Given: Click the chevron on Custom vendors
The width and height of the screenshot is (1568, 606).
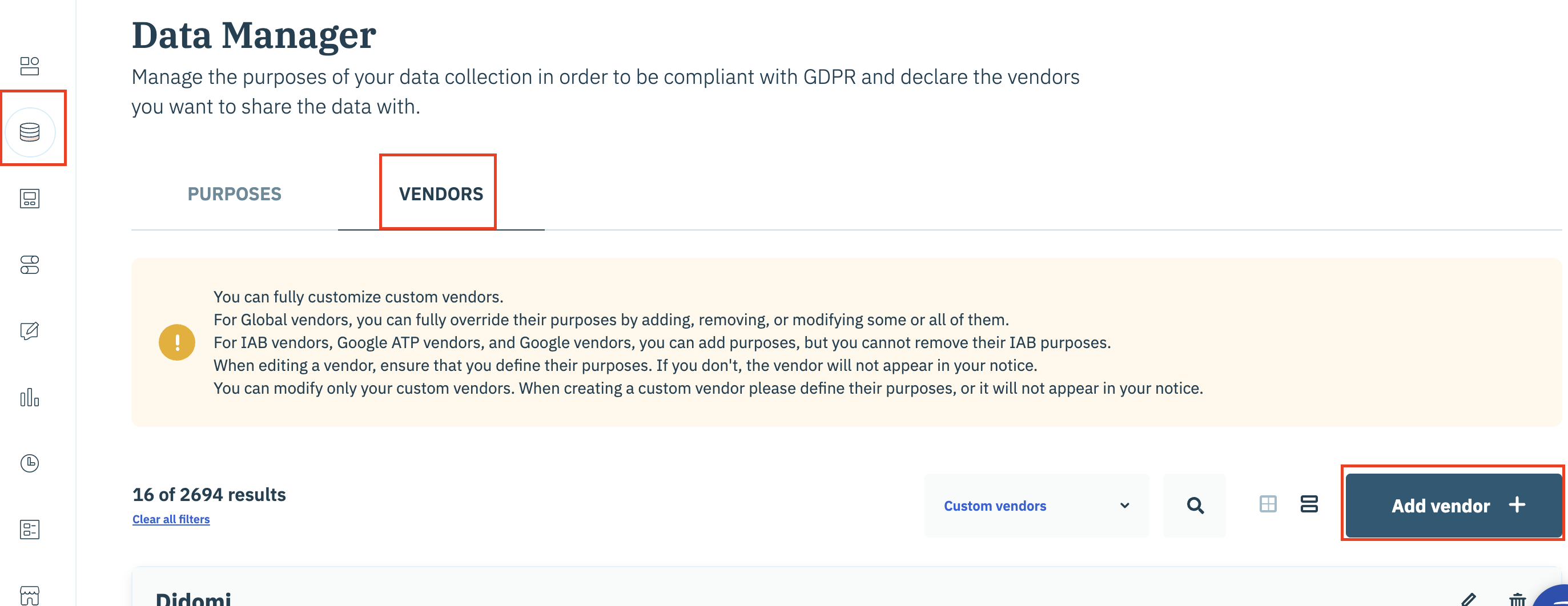Looking at the screenshot, I should [x=1125, y=506].
